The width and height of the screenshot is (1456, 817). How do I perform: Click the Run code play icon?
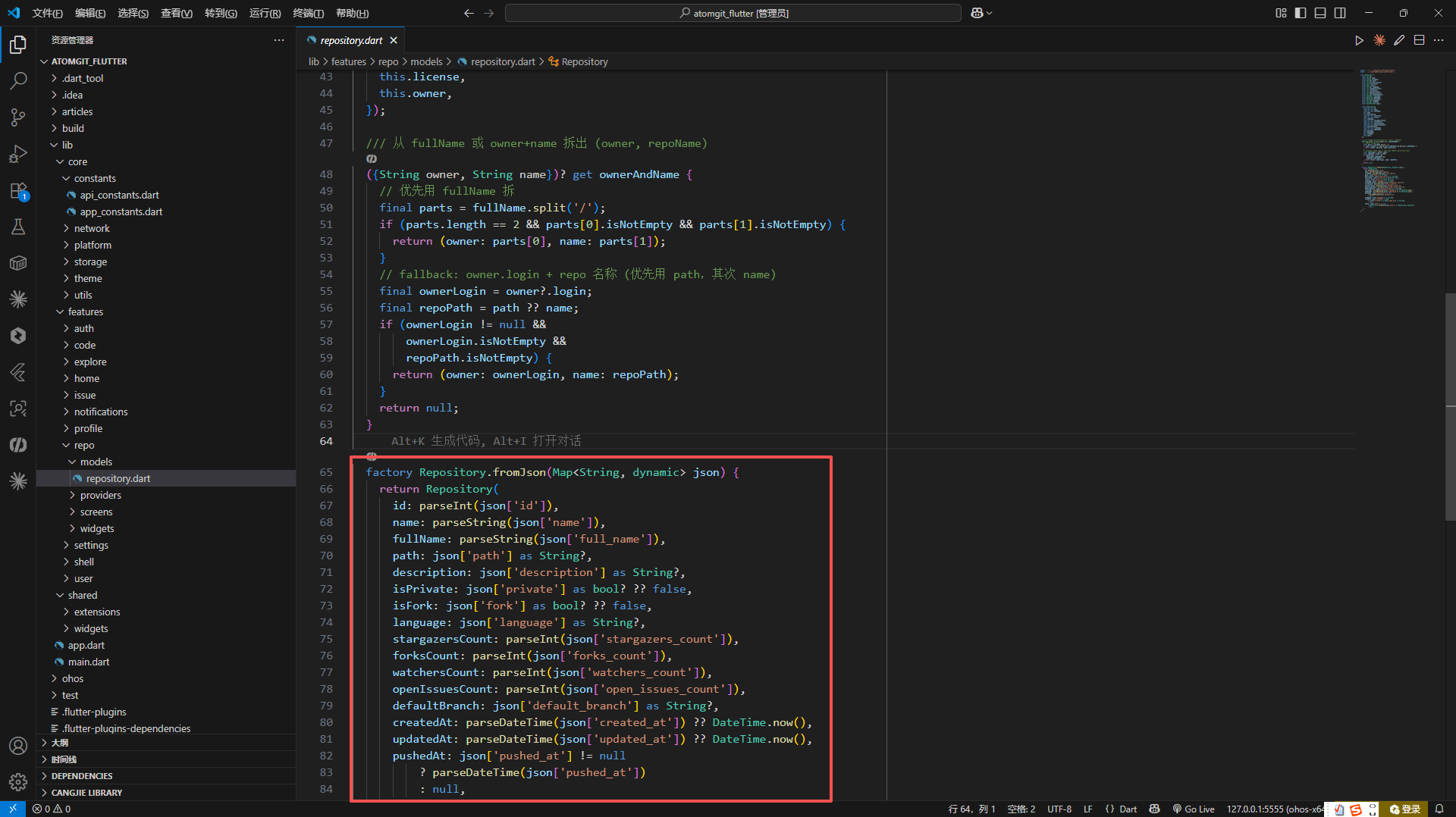pos(1359,40)
